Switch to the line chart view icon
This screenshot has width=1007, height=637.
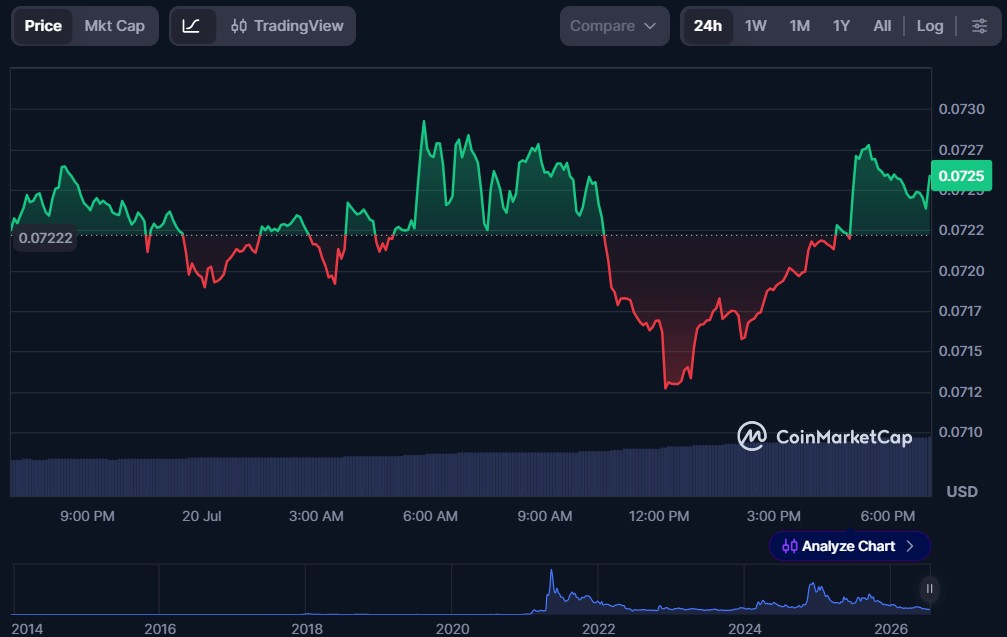pyautogui.click(x=191, y=26)
